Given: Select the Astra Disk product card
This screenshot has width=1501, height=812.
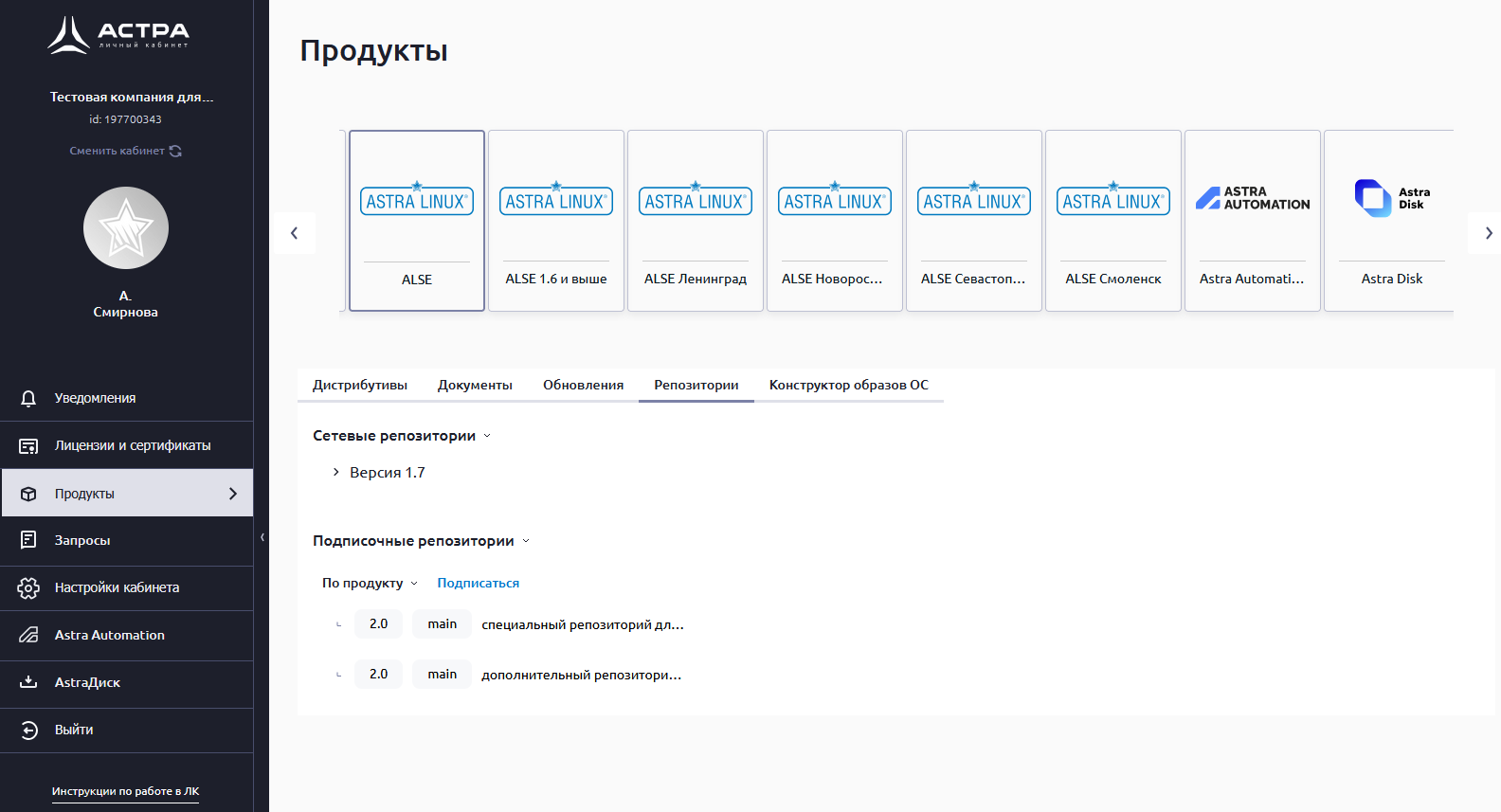Looking at the screenshot, I should coord(1390,221).
